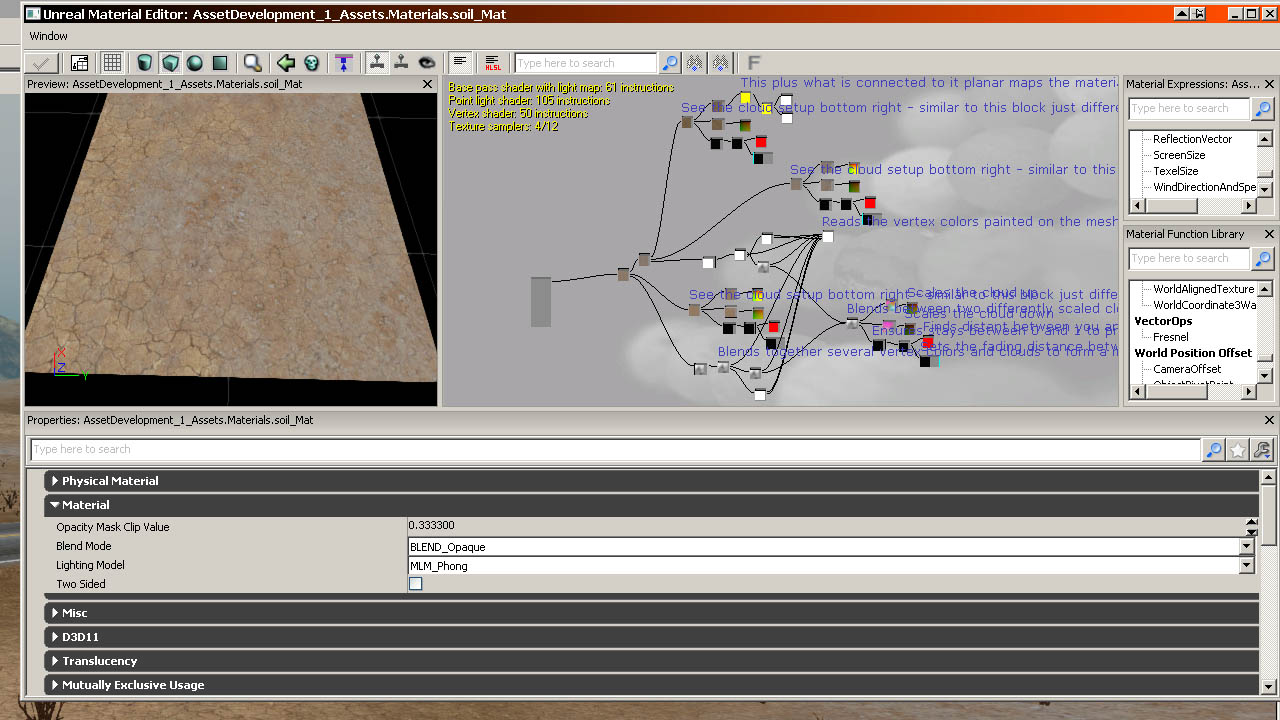The width and height of the screenshot is (1280, 720).
Task: Expand the Physical Material section
Action: point(651,481)
